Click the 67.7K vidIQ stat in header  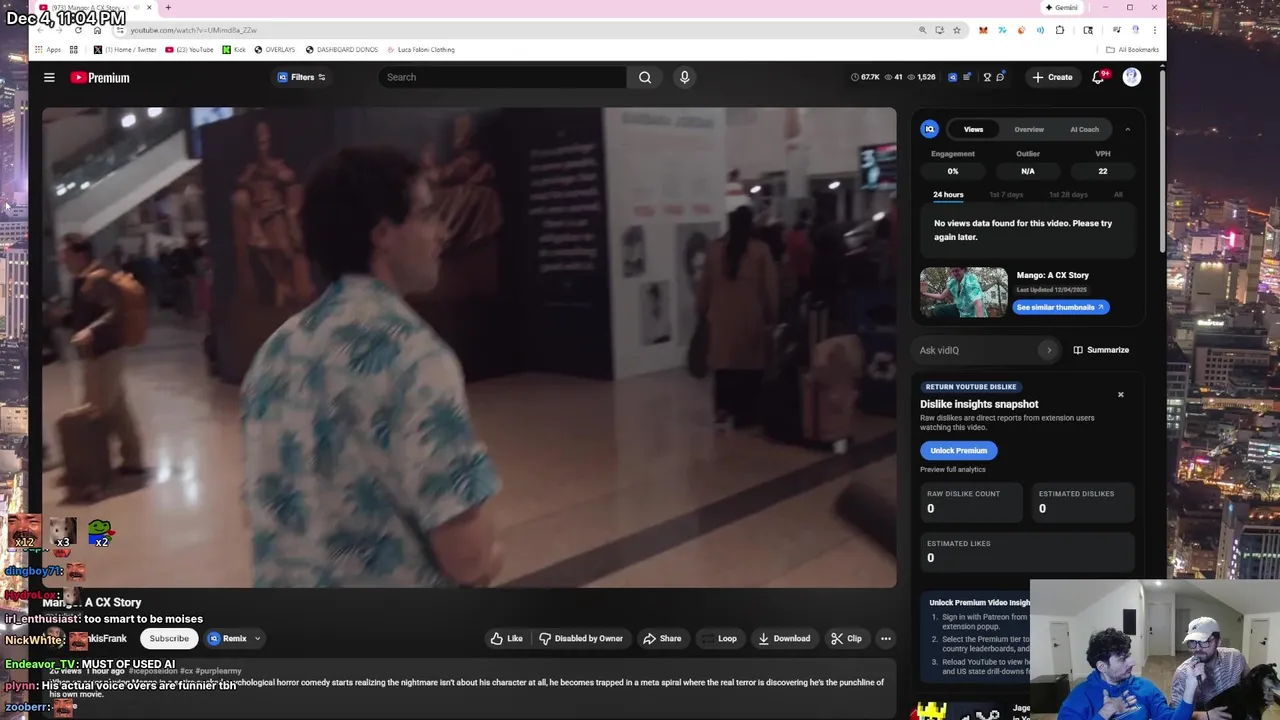pyautogui.click(x=865, y=77)
